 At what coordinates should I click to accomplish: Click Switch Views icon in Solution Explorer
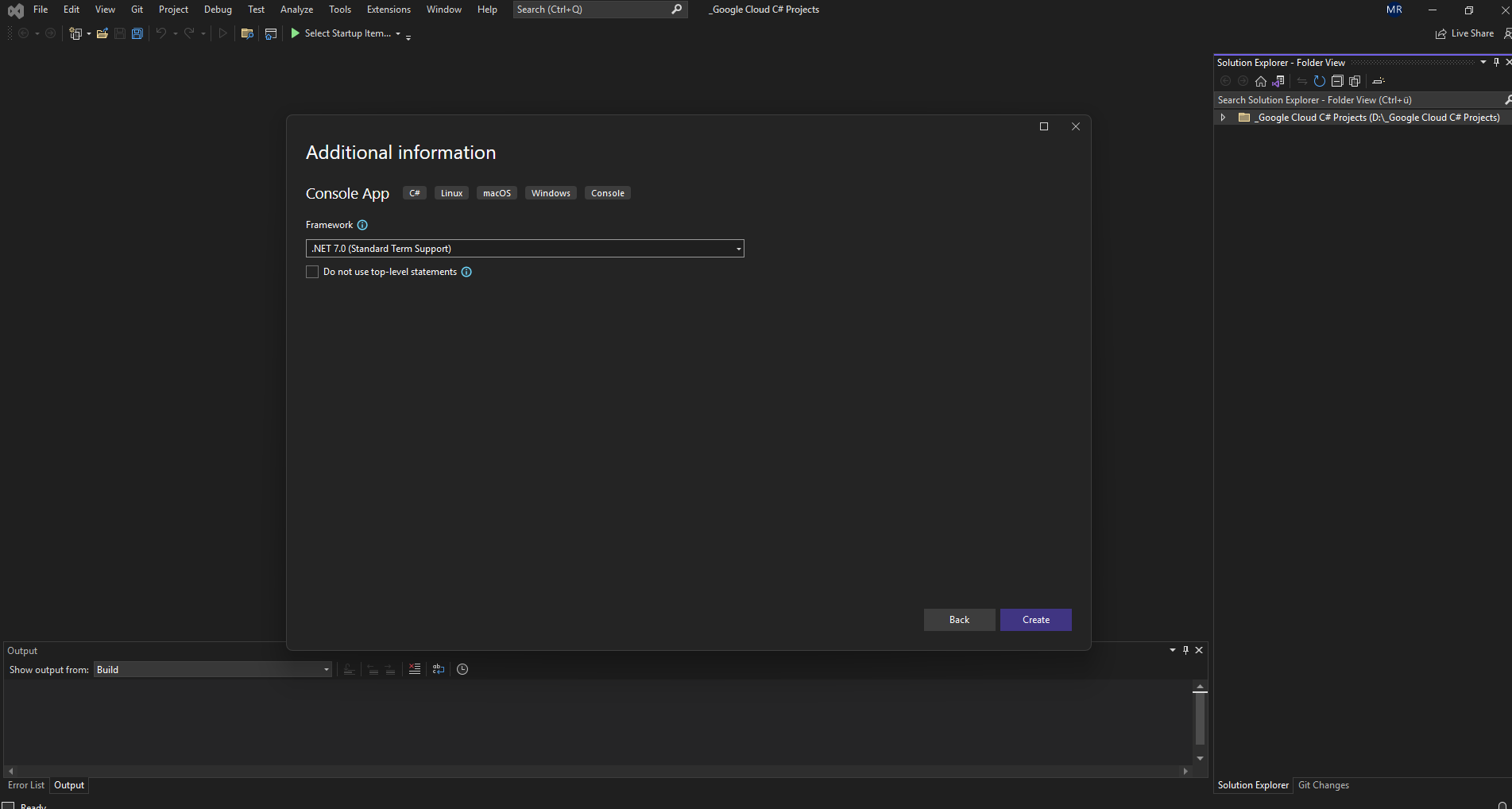tap(1278, 81)
